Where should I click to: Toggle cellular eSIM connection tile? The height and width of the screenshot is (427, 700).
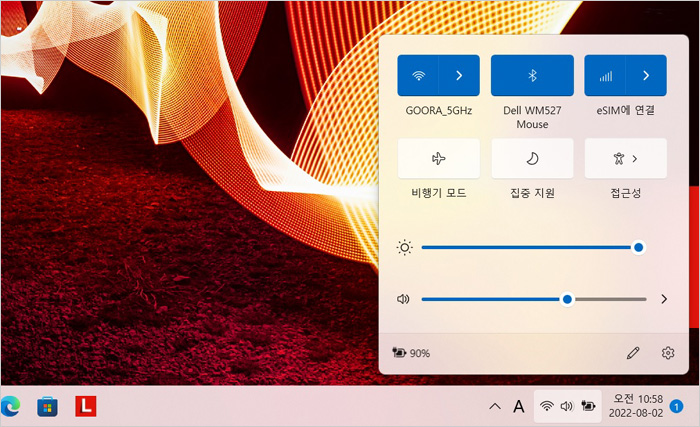pyautogui.click(x=605, y=75)
